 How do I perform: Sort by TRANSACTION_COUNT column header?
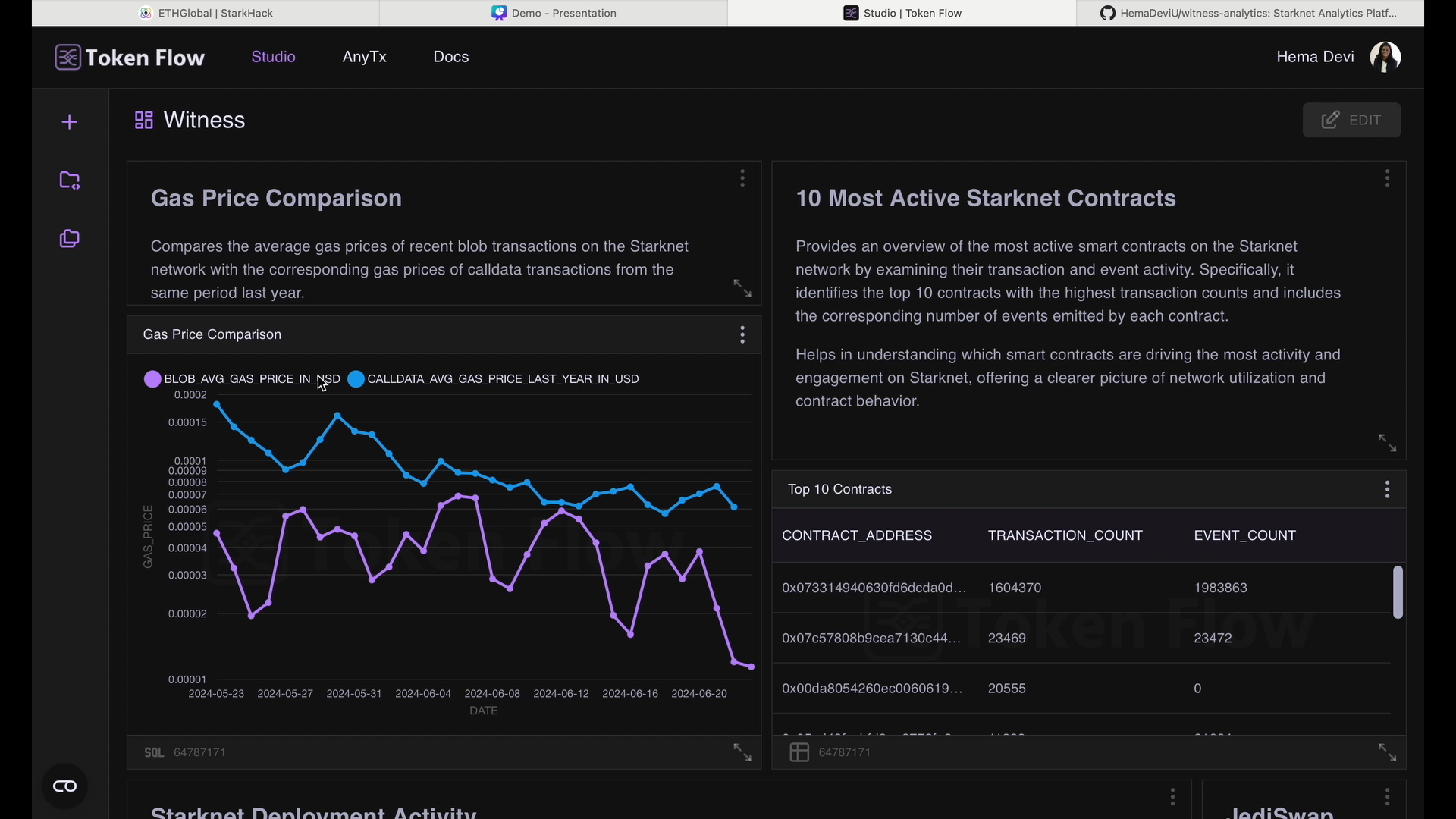tap(1065, 535)
